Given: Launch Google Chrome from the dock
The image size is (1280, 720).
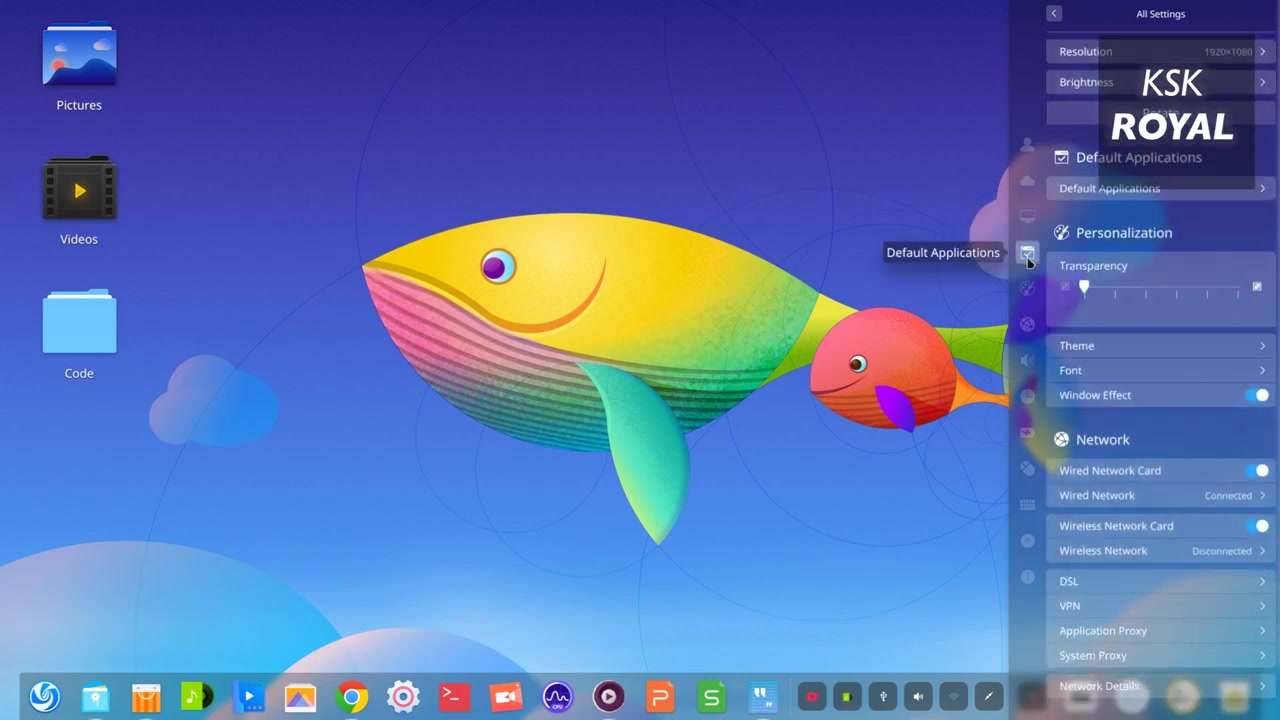Looking at the screenshot, I should point(352,696).
